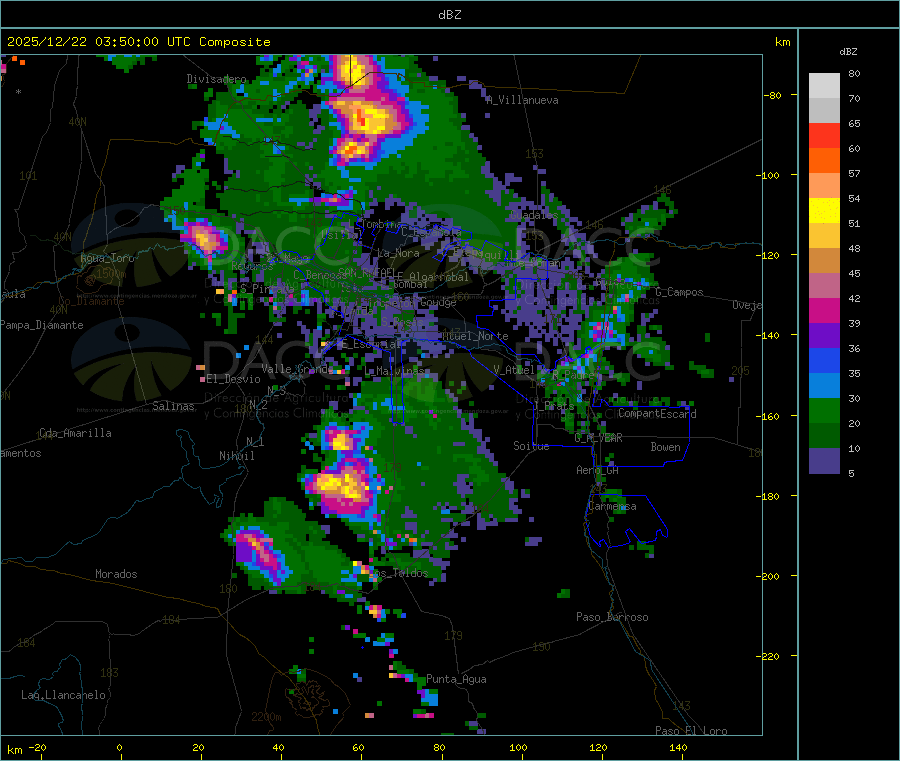Click the C_Campos location label
The image size is (900, 761).
(679, 292)
